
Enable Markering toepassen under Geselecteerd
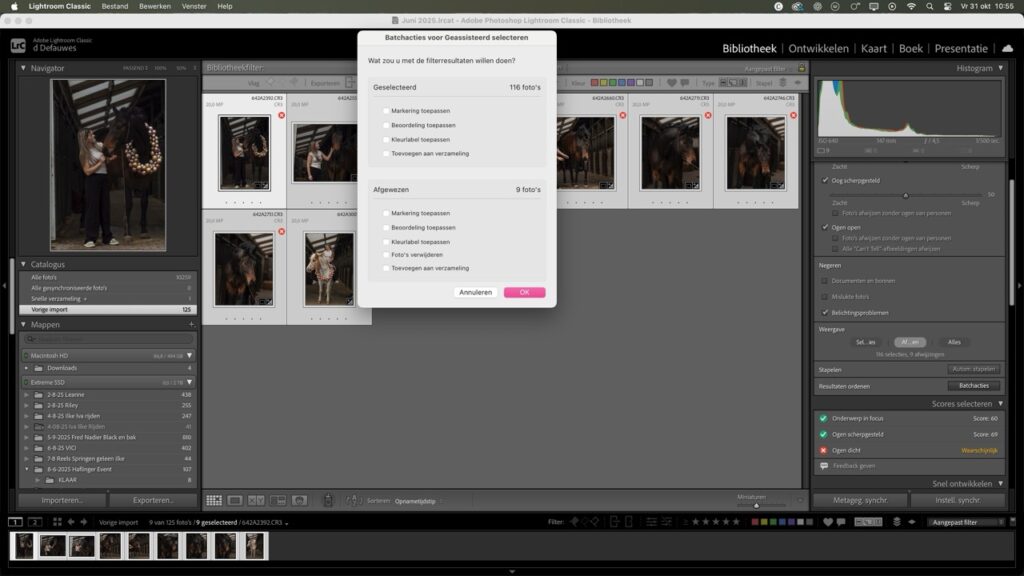(x=386, y=111)
